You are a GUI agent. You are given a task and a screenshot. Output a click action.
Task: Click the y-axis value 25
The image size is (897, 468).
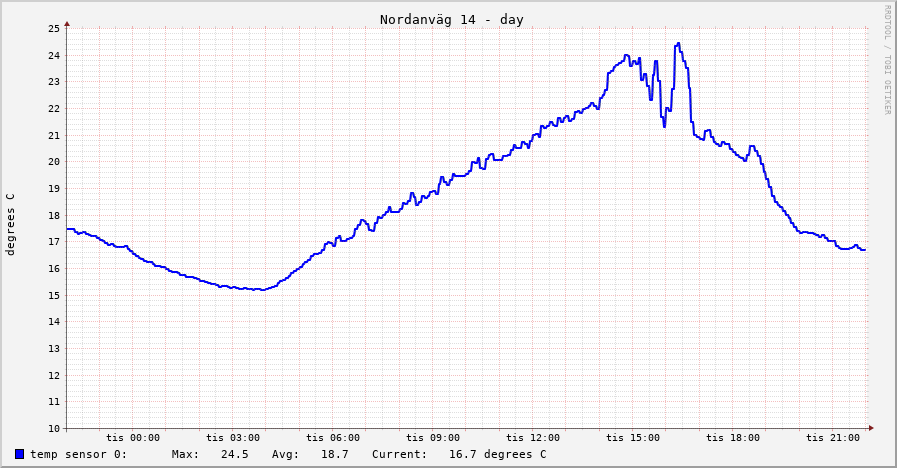54,29
